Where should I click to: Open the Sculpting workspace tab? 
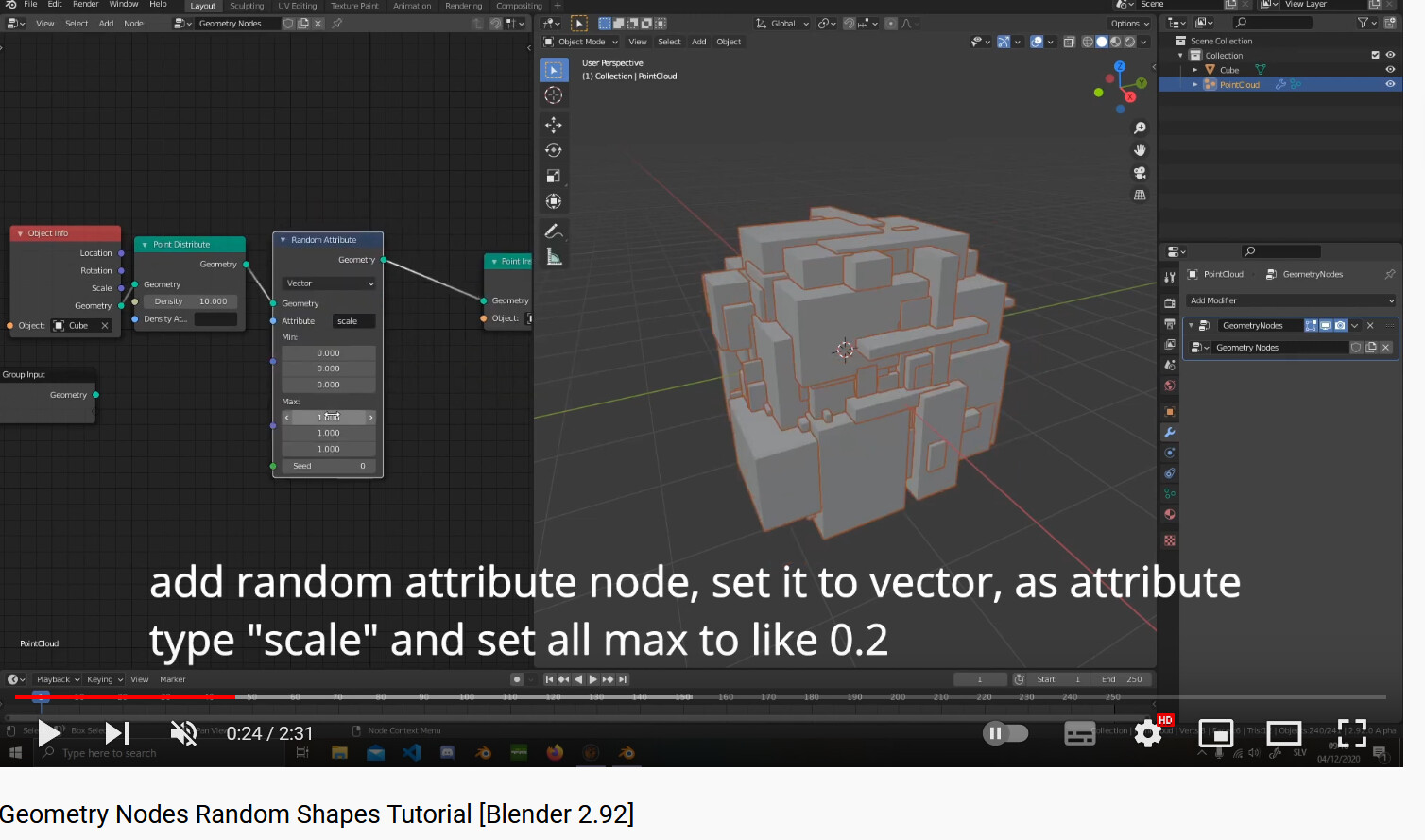click(x=247, y=6)
